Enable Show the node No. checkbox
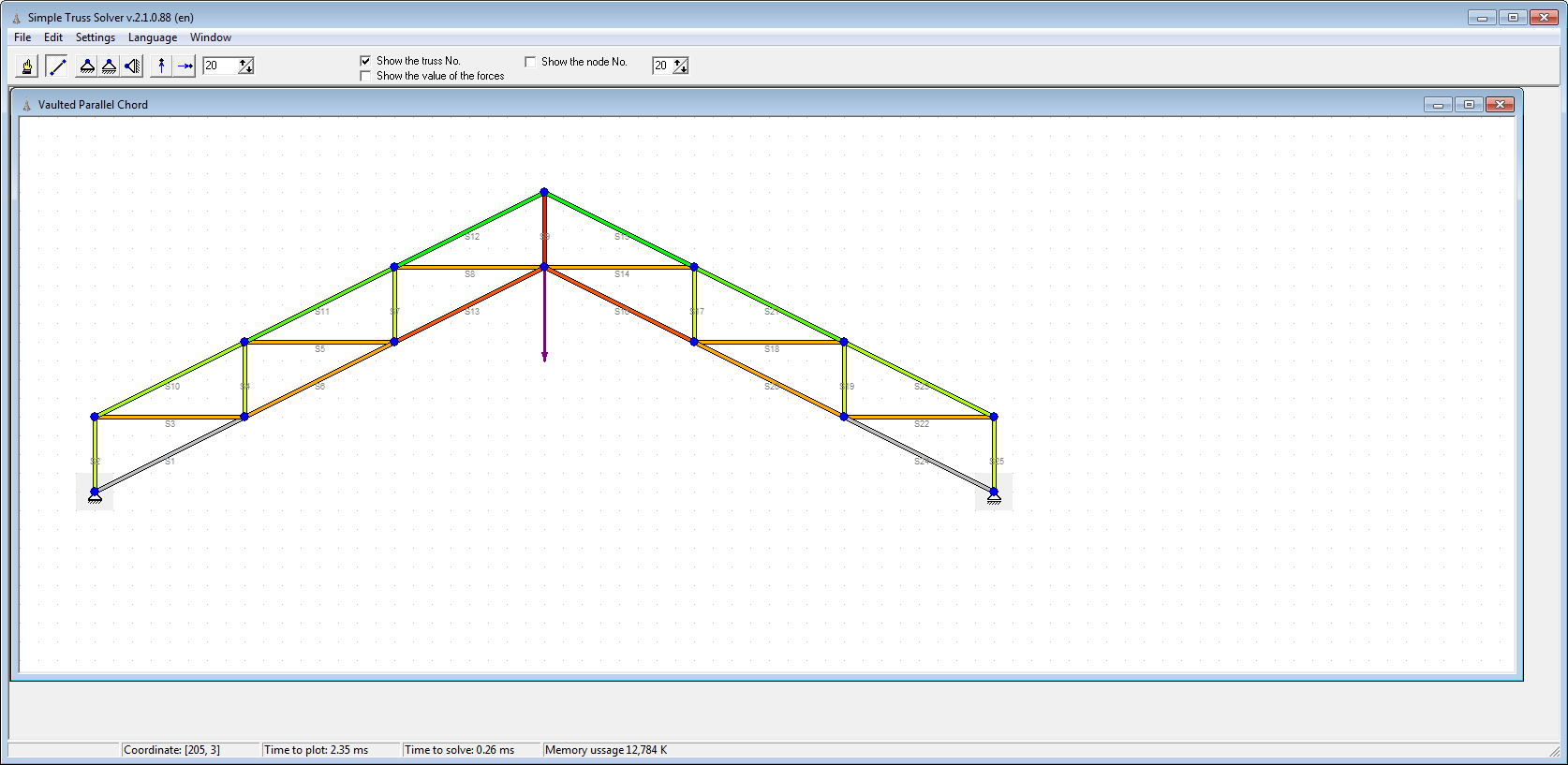The image size is (1568, 765). point(530,62)
